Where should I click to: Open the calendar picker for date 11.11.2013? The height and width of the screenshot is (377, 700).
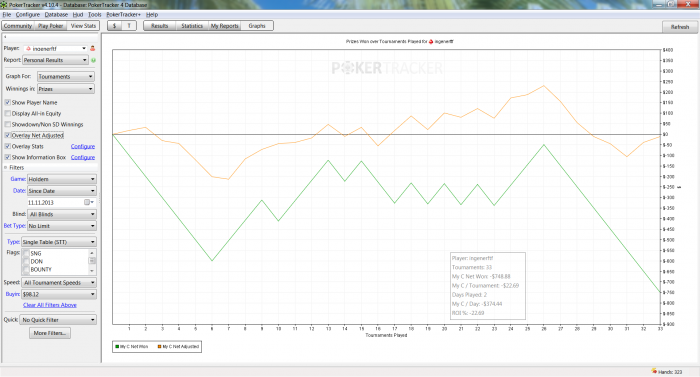pyautogui.click(x=88, y=202)
